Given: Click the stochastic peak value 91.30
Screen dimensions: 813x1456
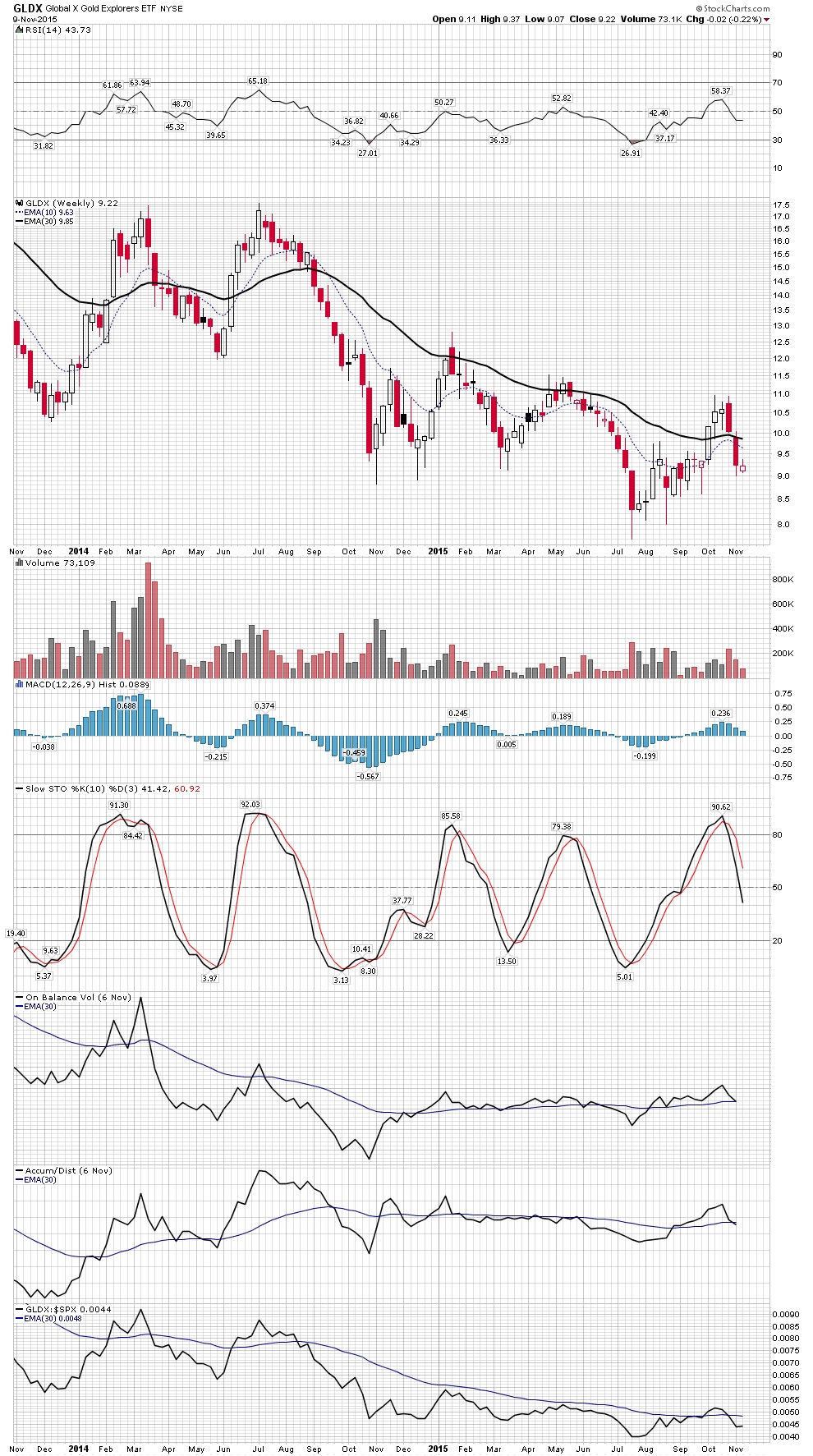Looking at the screenshot, I should [x=119, y=806].
